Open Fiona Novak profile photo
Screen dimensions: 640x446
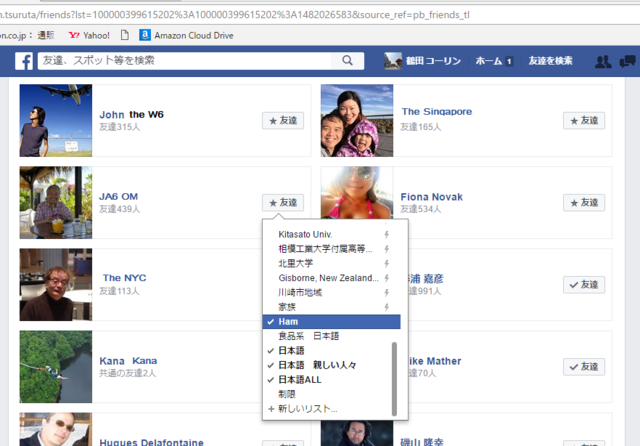[x=357, y=193]
